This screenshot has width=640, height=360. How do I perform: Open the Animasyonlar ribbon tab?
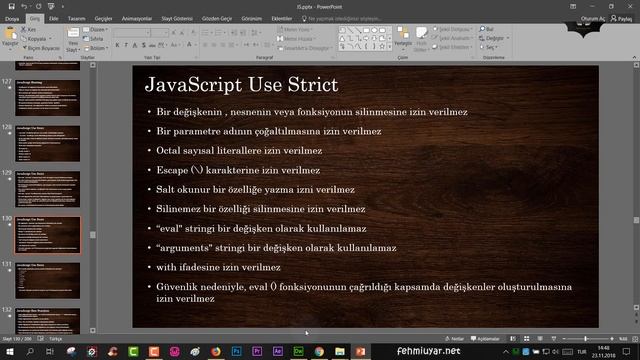(137, 19)
